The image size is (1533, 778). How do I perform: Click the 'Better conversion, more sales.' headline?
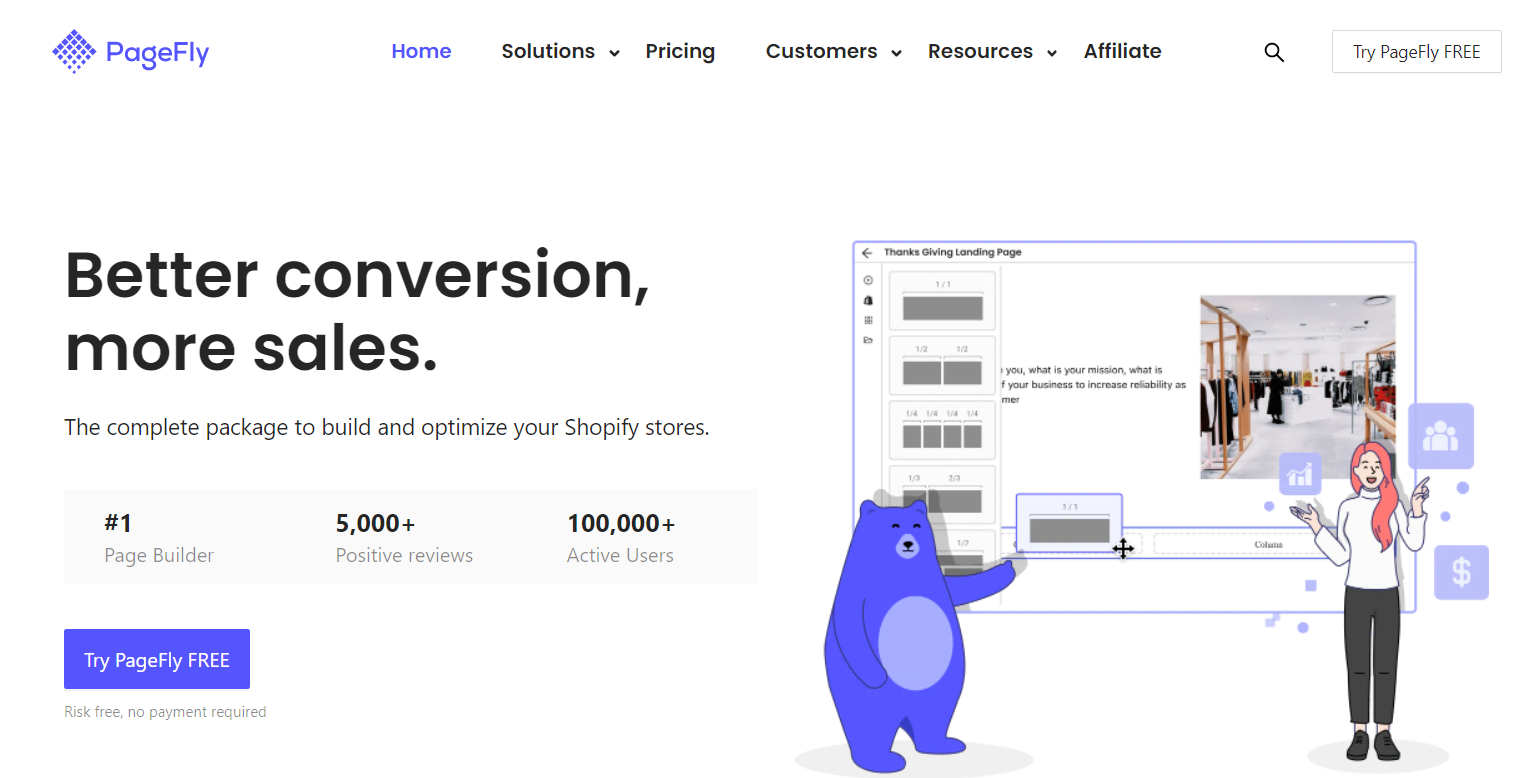click(x=357, y=311)
